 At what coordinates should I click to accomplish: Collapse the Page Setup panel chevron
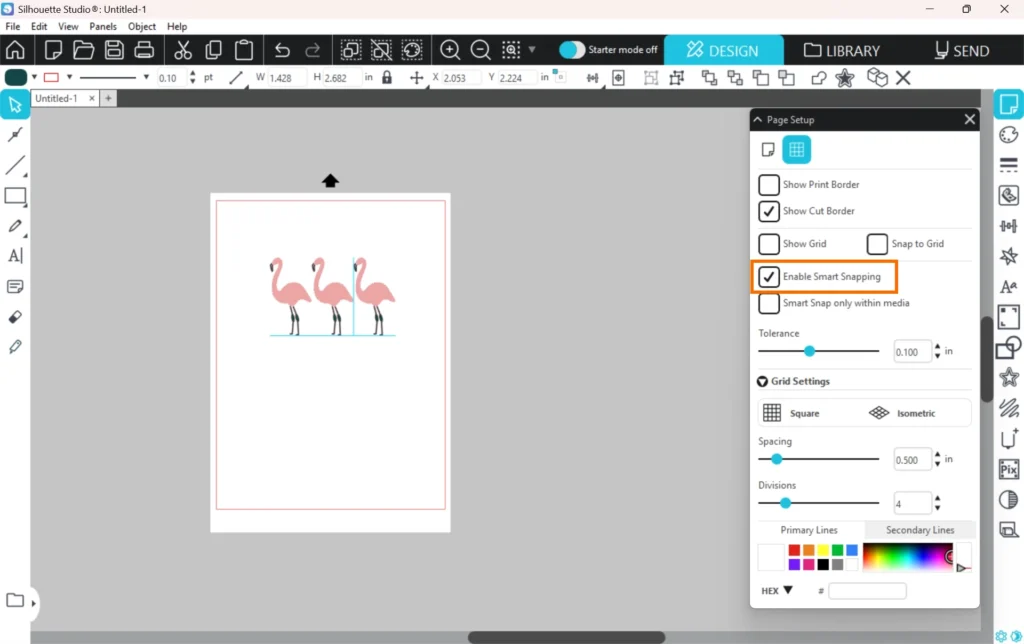758,120
